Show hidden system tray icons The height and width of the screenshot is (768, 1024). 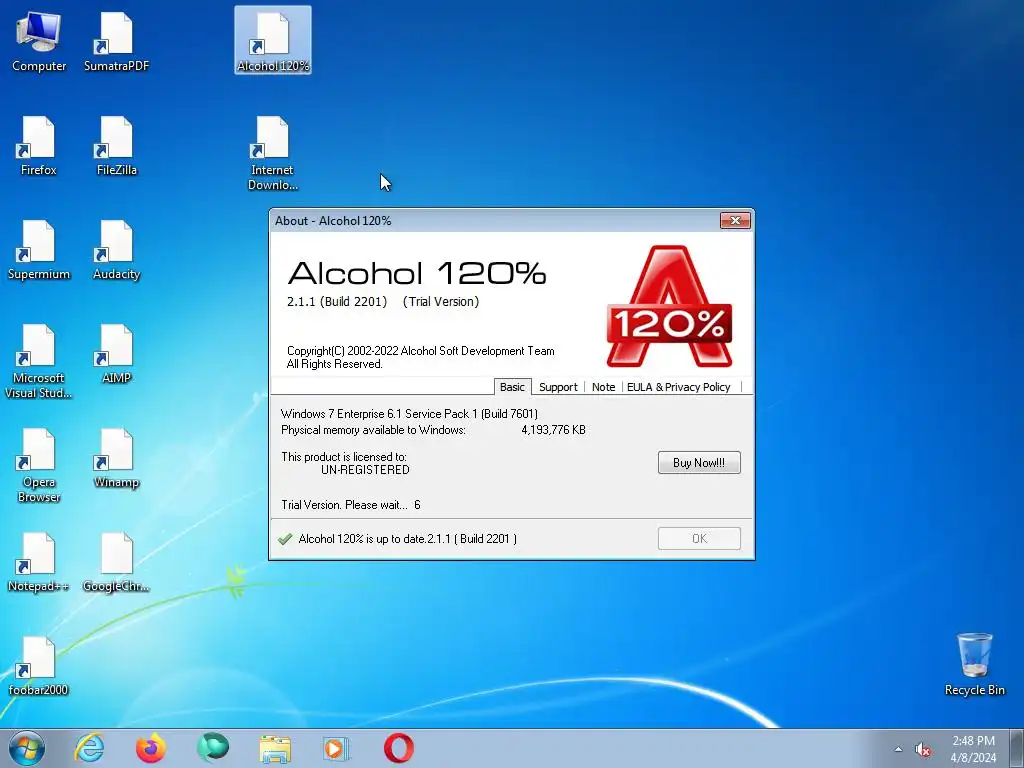point(899,750)
